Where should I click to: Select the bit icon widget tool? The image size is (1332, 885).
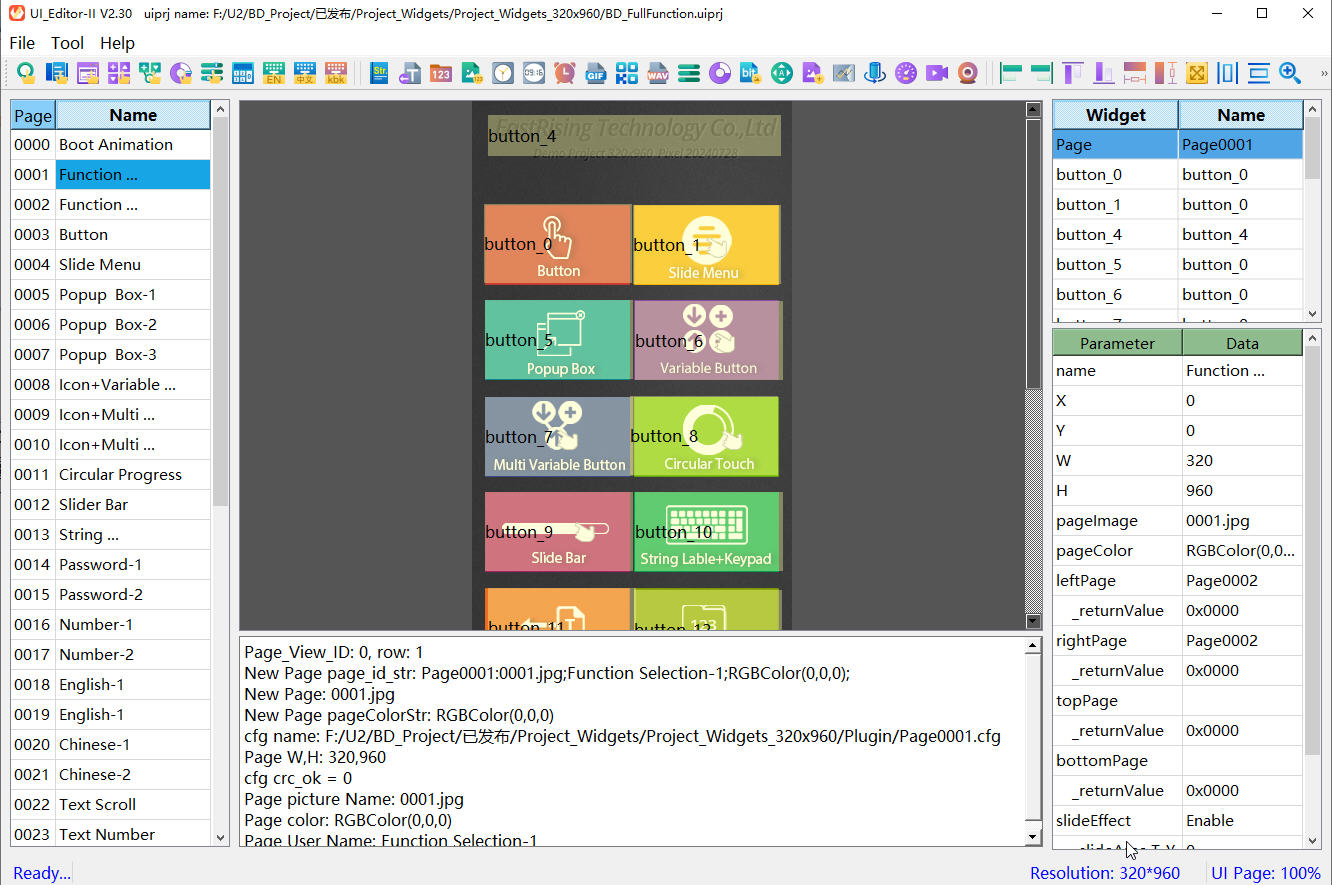tap(751, 73)
